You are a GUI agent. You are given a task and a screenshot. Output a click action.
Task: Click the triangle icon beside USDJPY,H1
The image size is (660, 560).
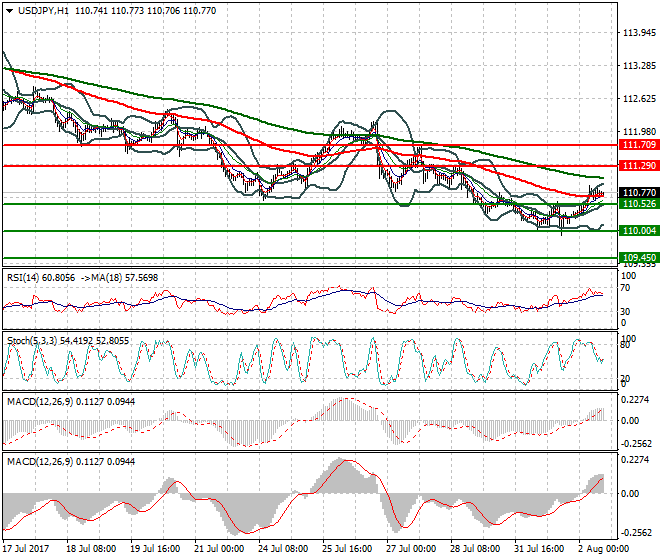click(x=9, y=11)
